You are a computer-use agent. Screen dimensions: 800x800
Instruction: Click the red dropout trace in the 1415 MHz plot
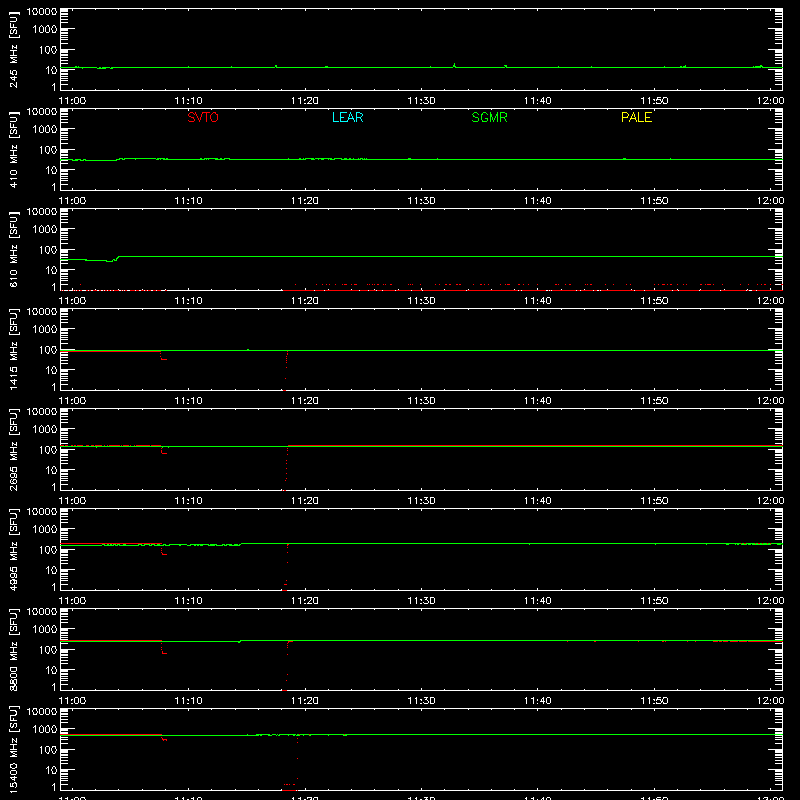pos(286,370)
